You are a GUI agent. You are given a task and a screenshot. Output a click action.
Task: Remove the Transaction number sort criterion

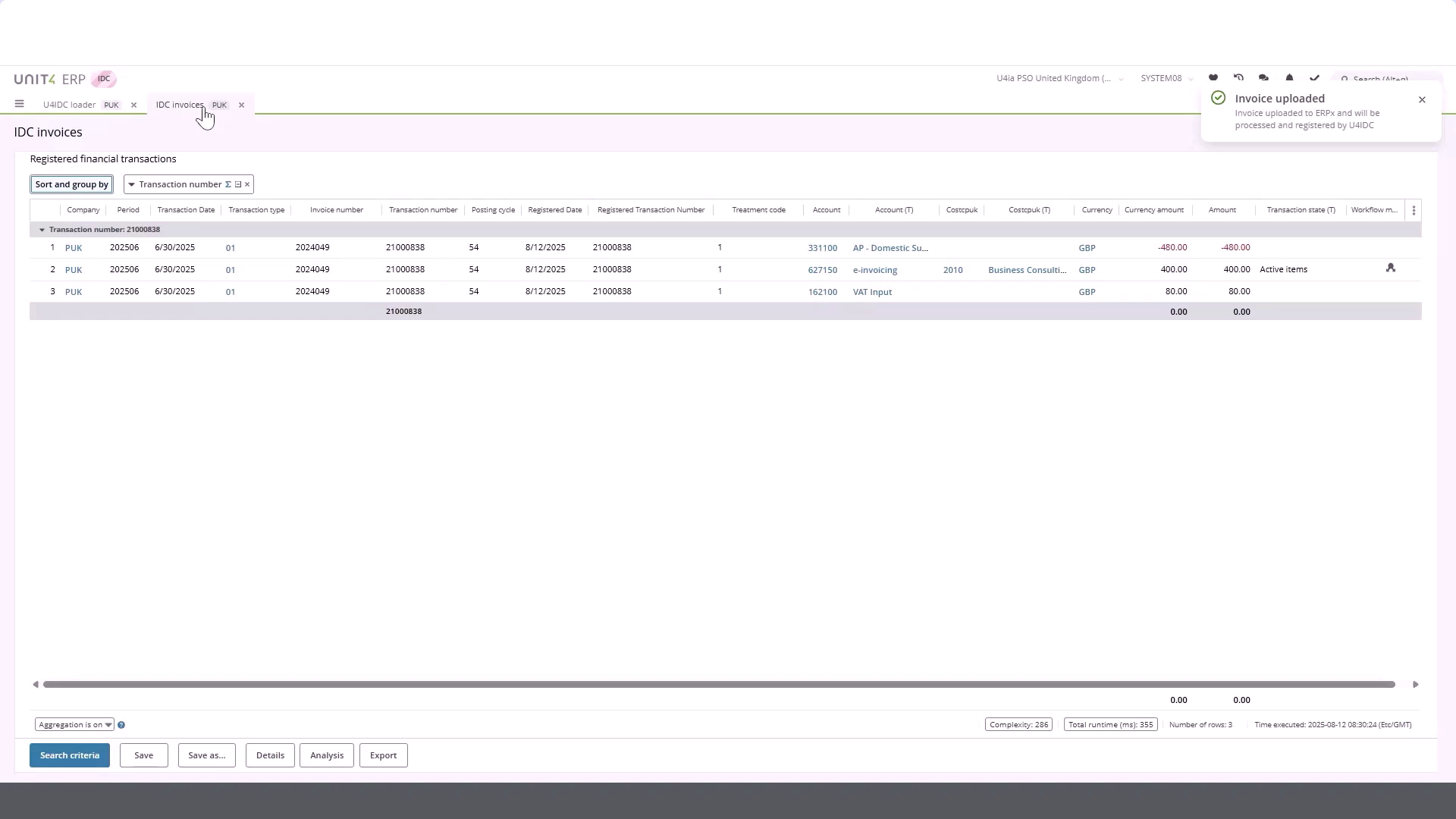pyautogui.click(x=247, y=184)
